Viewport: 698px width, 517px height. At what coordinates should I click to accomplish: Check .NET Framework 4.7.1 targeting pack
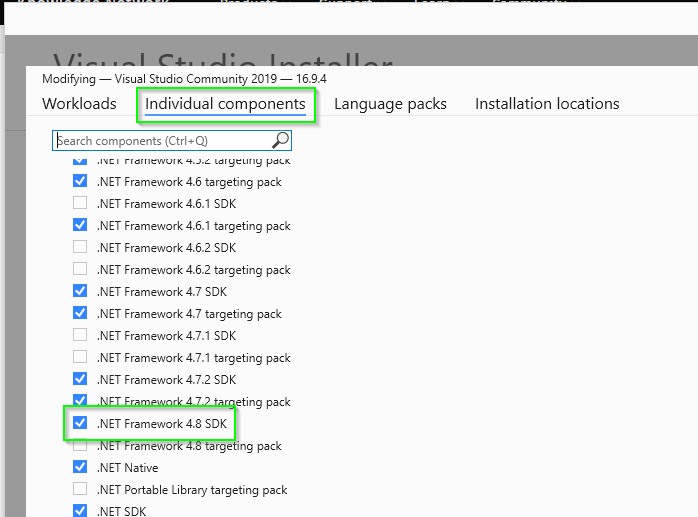click(80, 357)
